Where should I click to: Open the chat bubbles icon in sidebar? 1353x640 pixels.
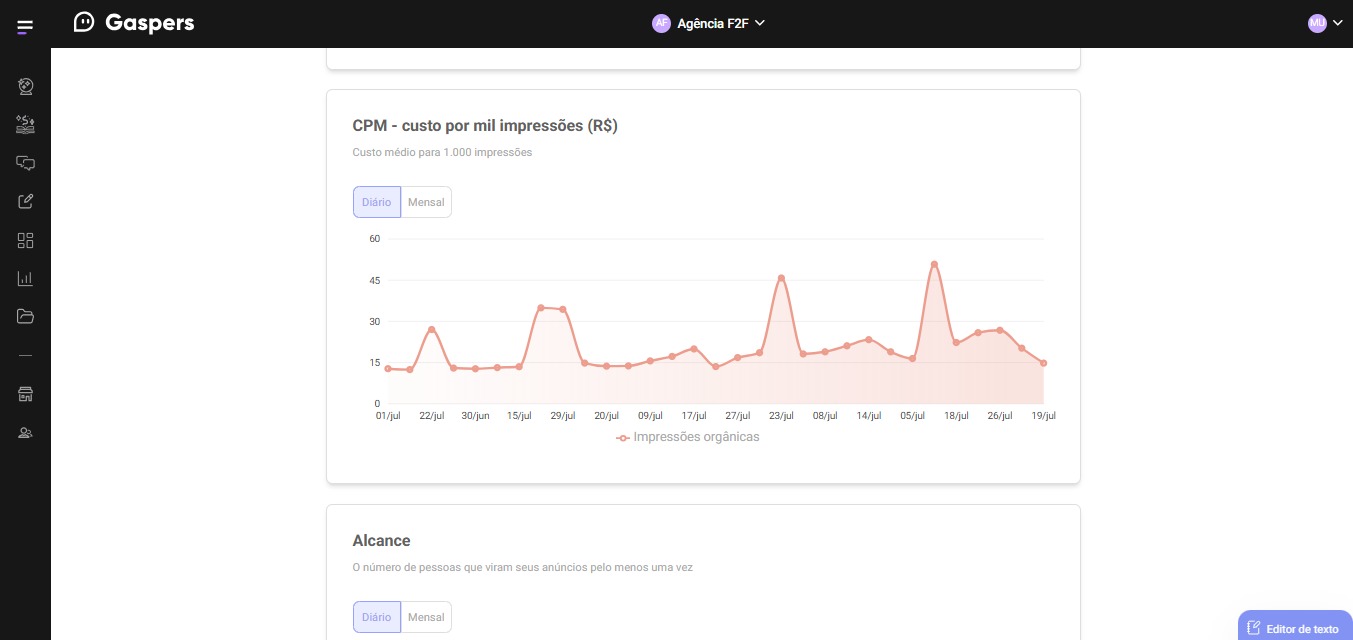click(26, 163)
